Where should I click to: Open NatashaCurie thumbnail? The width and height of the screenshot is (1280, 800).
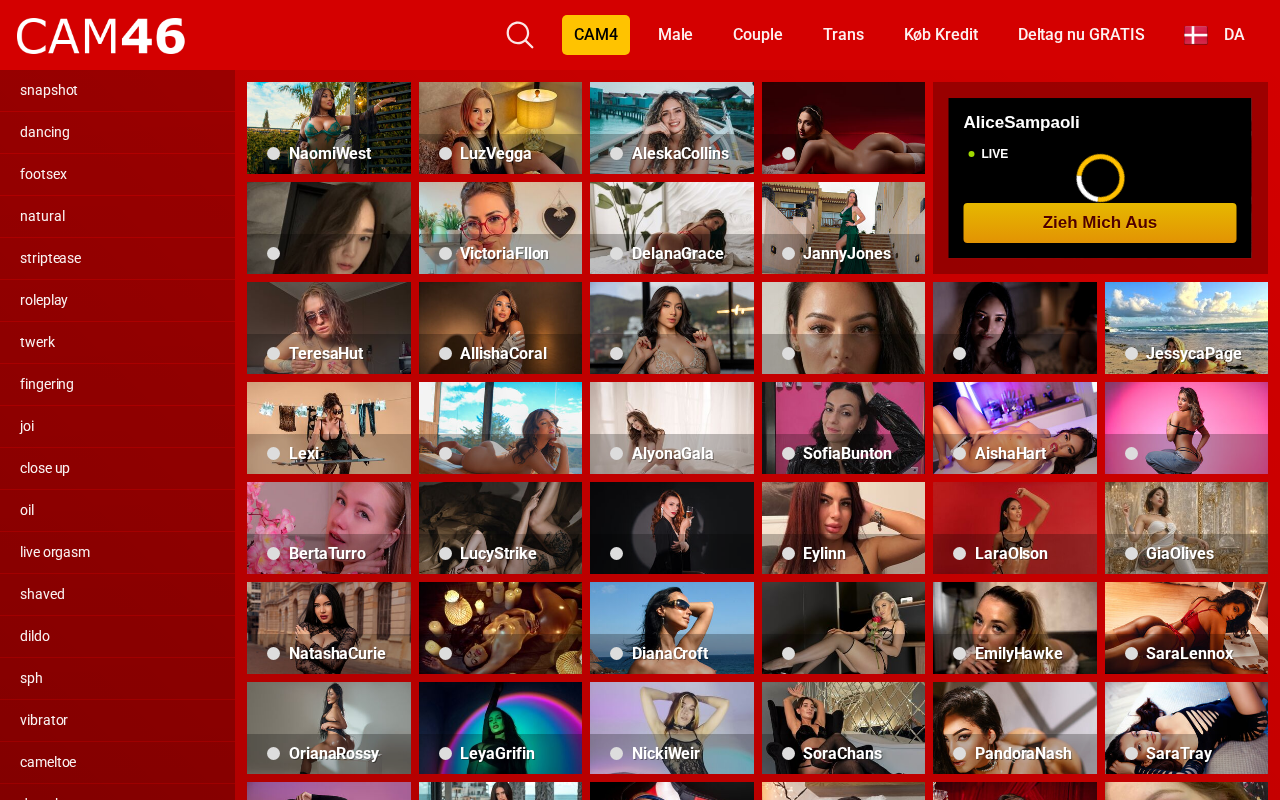click(329, 628)
